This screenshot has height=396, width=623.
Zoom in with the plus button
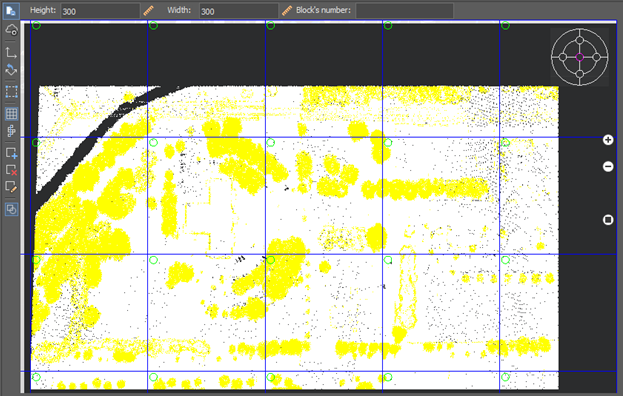(x=608, y=140)
